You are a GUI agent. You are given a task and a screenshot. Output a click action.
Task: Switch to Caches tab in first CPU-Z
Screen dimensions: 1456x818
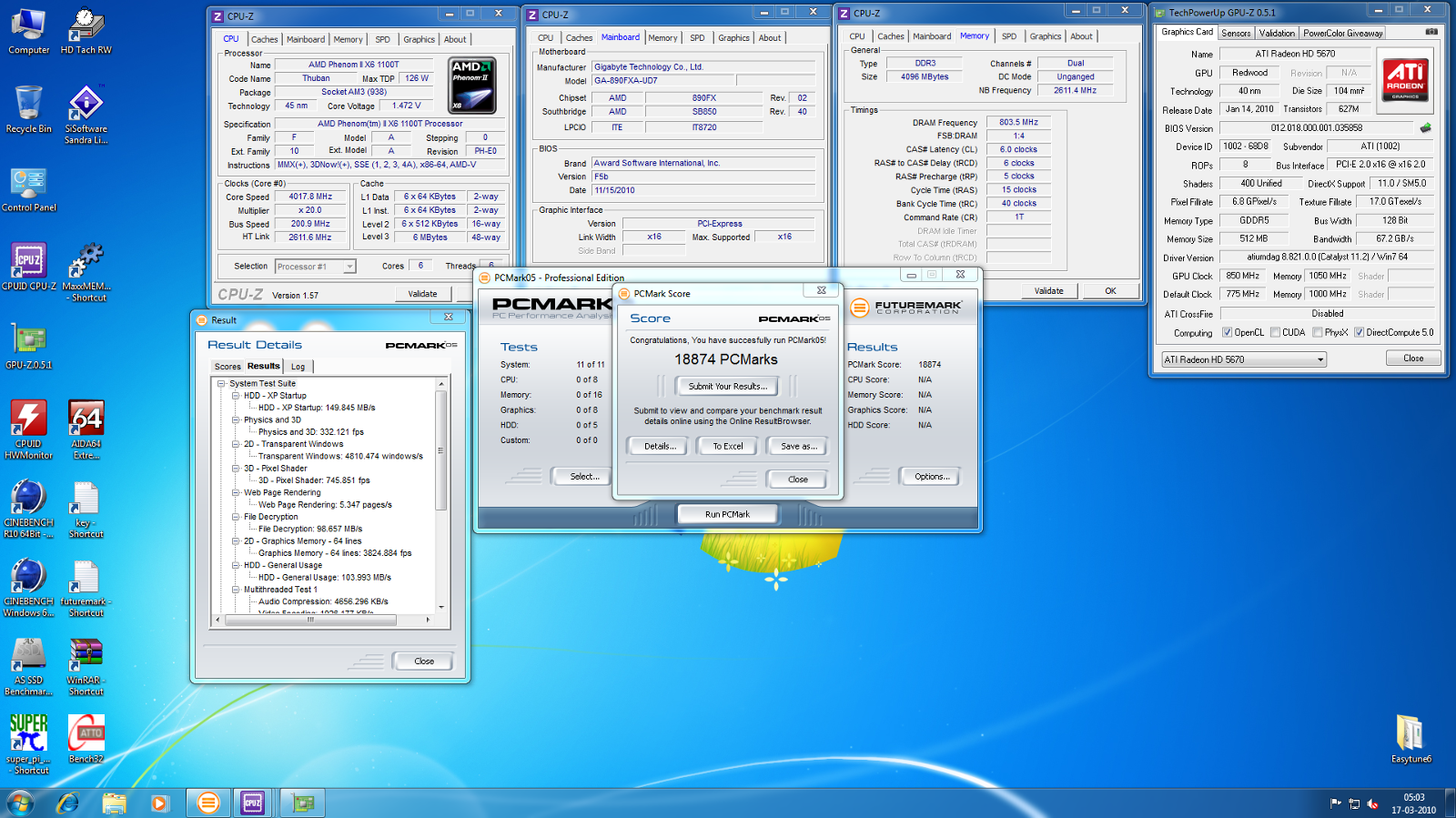coord(264,39)
